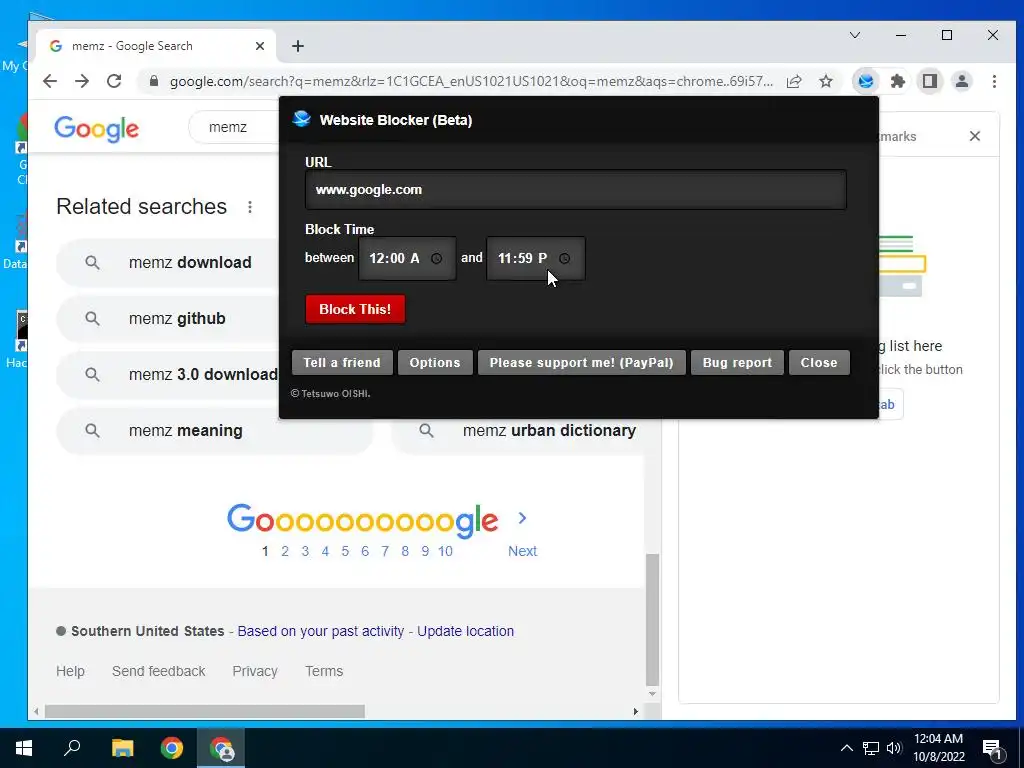
Task: Click the Website Blocker extension icon in toolbar
Action: 865,81
